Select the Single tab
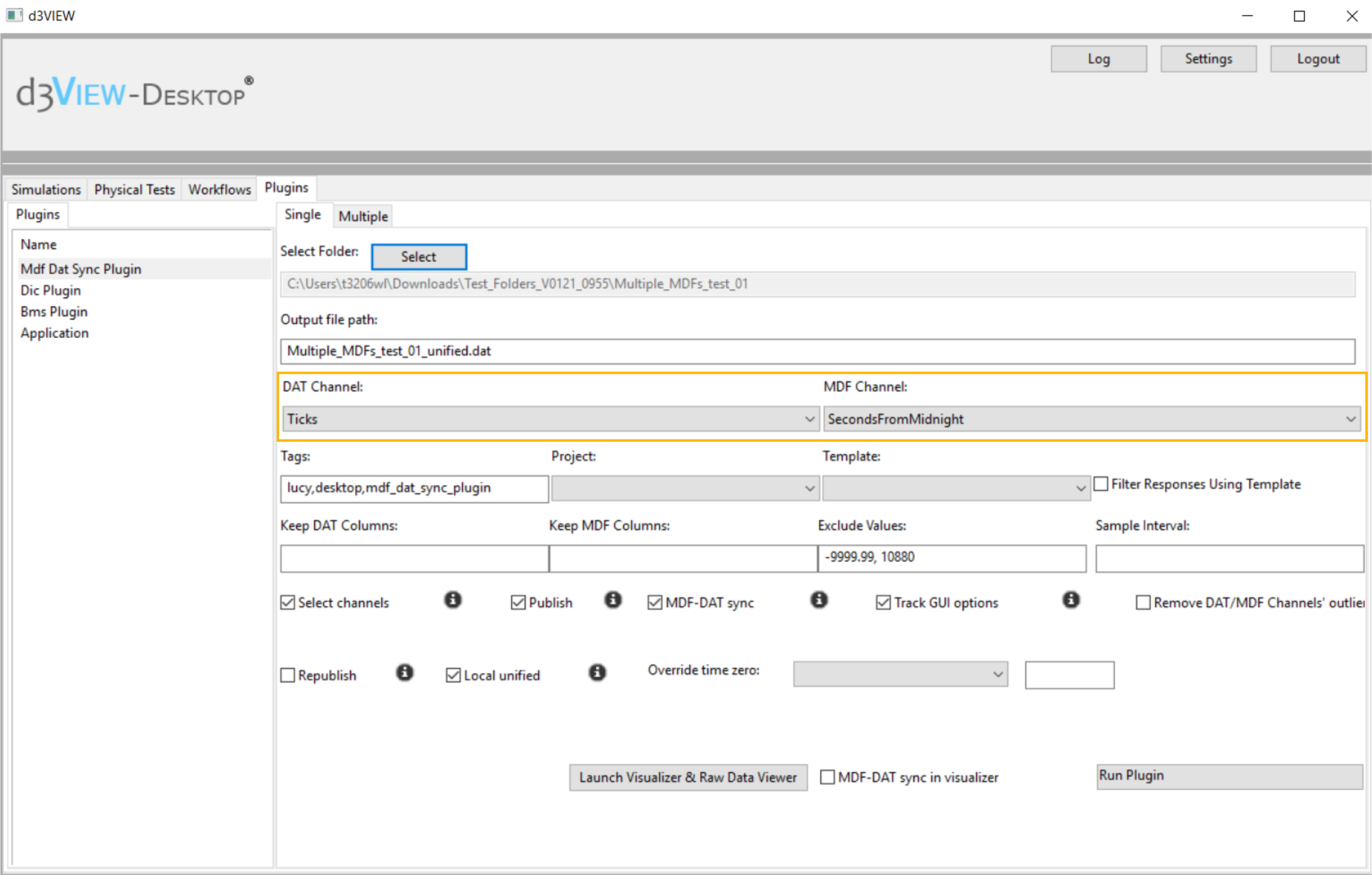Screen dimensions: 1372x875 point(303,215)
